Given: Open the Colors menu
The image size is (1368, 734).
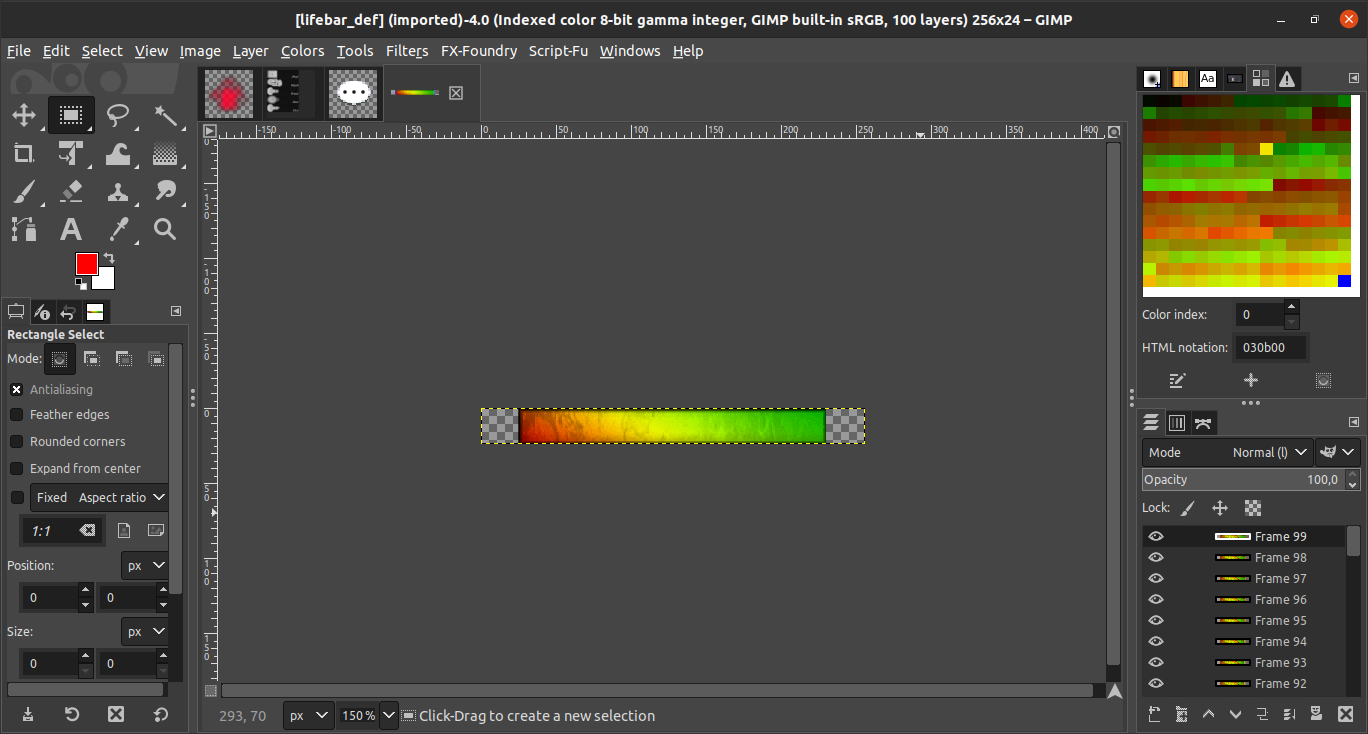Looking at the screenshot, I should (302, 51).
